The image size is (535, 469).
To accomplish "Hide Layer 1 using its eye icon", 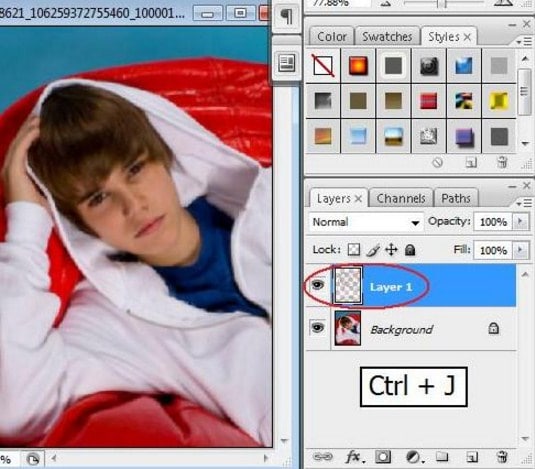I will pos(318,284).
